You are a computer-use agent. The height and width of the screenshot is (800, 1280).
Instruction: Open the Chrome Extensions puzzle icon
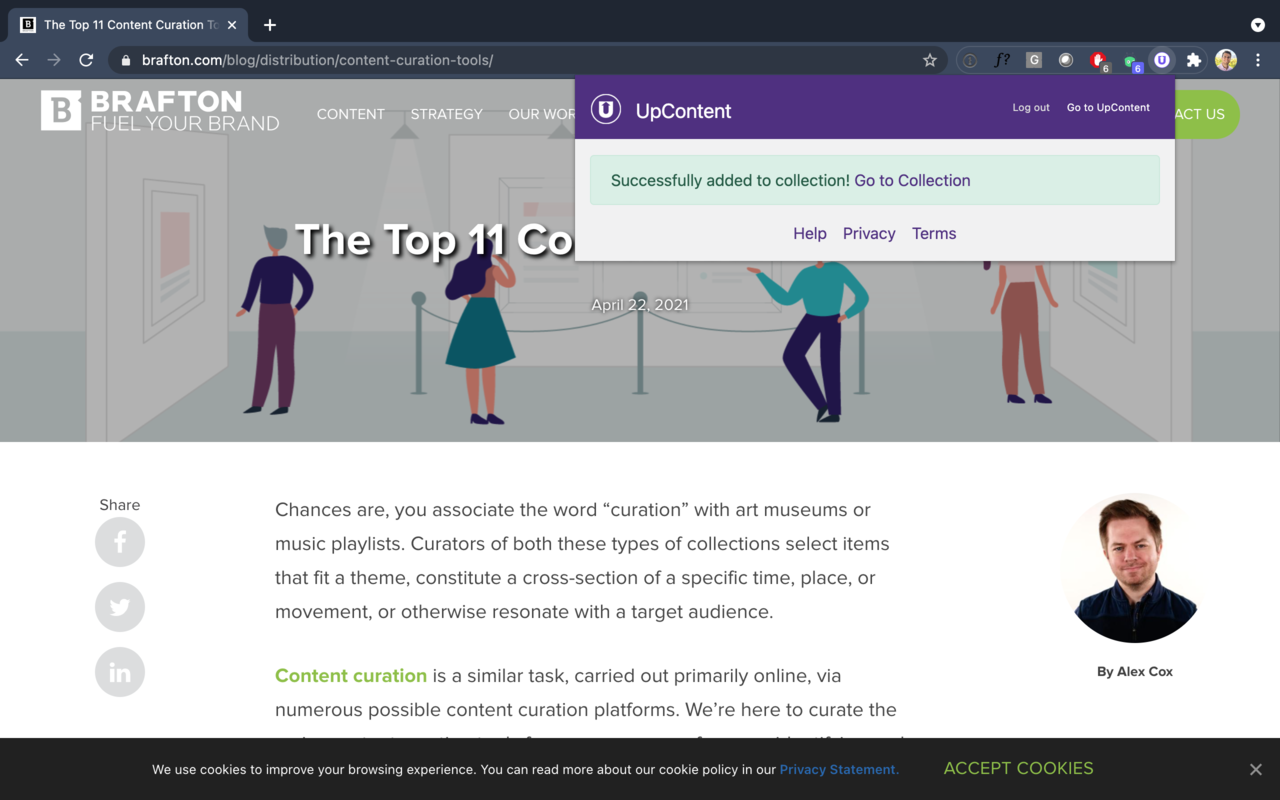[x=1193, y=60]
